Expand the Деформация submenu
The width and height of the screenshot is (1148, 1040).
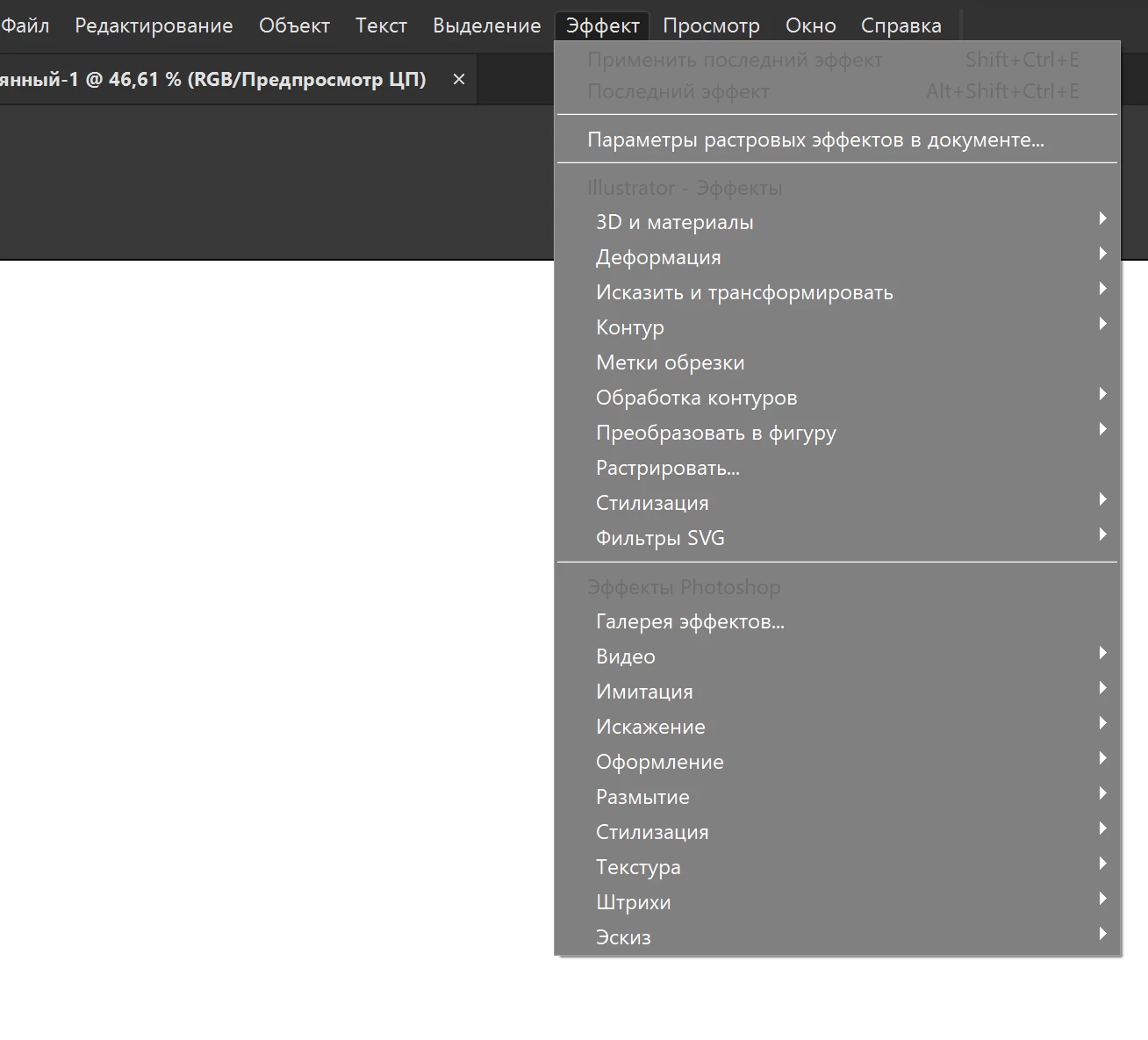pos(837,257)
